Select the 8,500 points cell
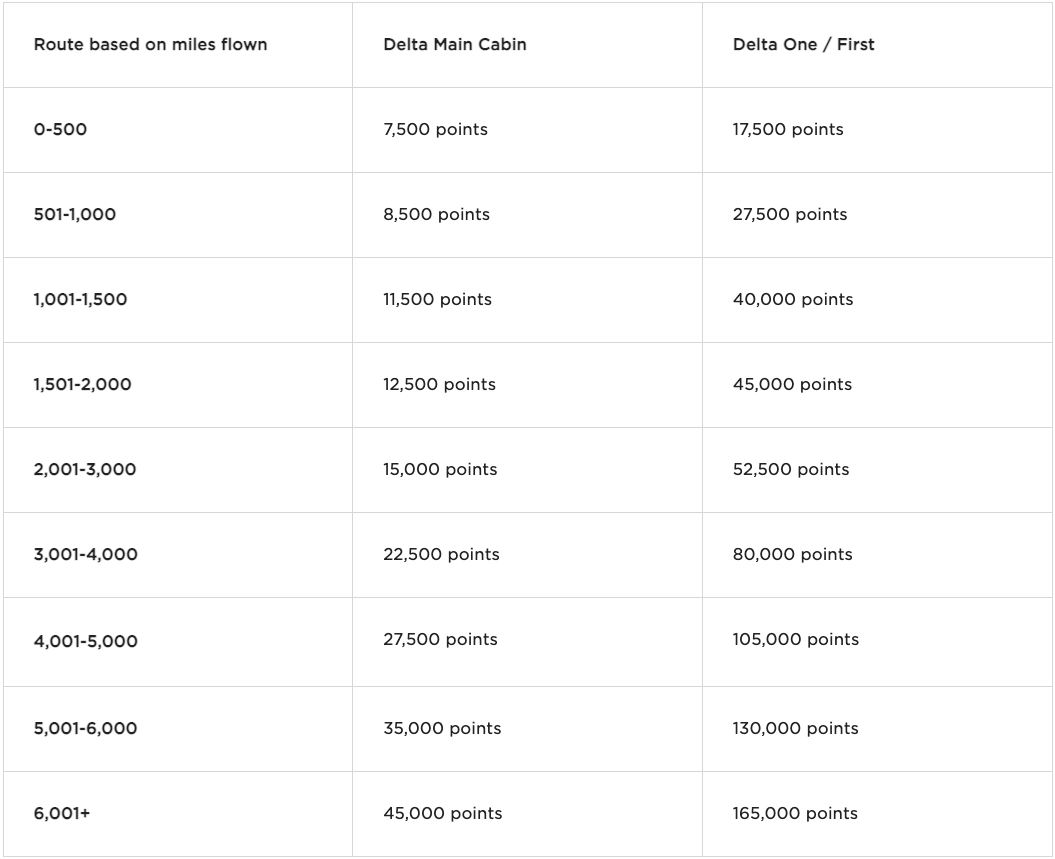This screenshot has height=859, width=1055. [436, 214]
